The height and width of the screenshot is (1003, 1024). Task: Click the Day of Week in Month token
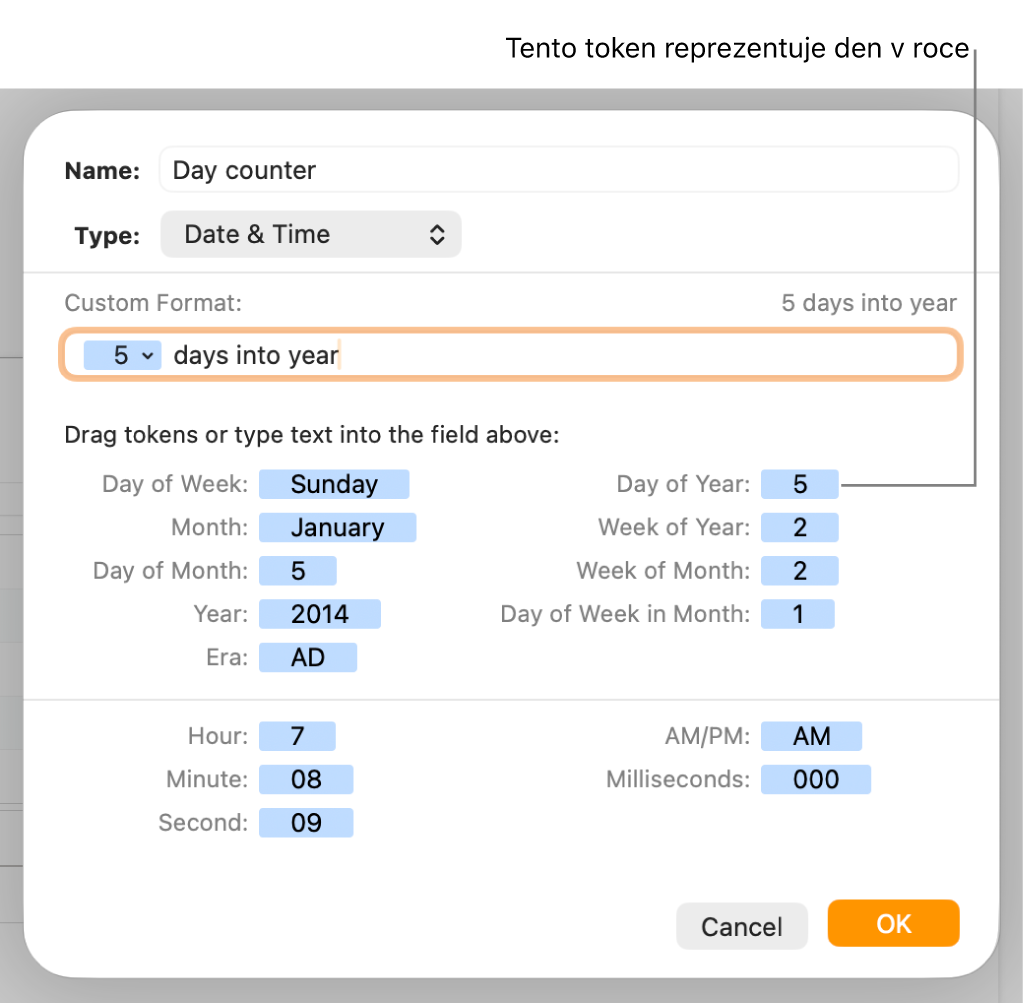797,614
